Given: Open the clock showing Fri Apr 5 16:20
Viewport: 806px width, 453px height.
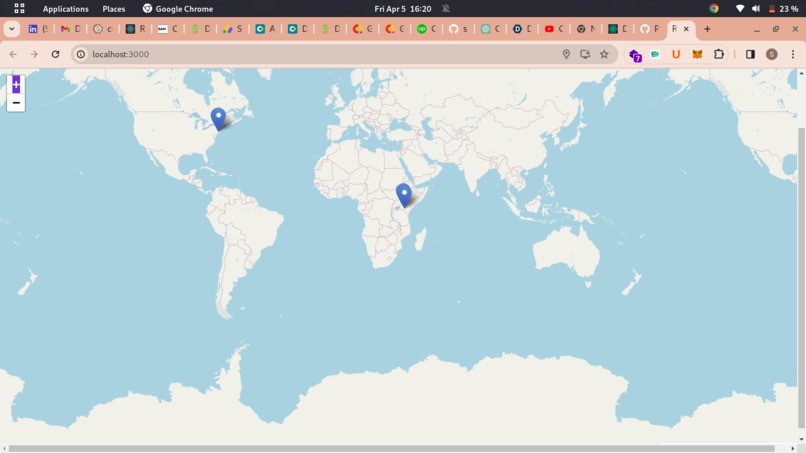Looking at the screenshot, I should click(402, 9).
